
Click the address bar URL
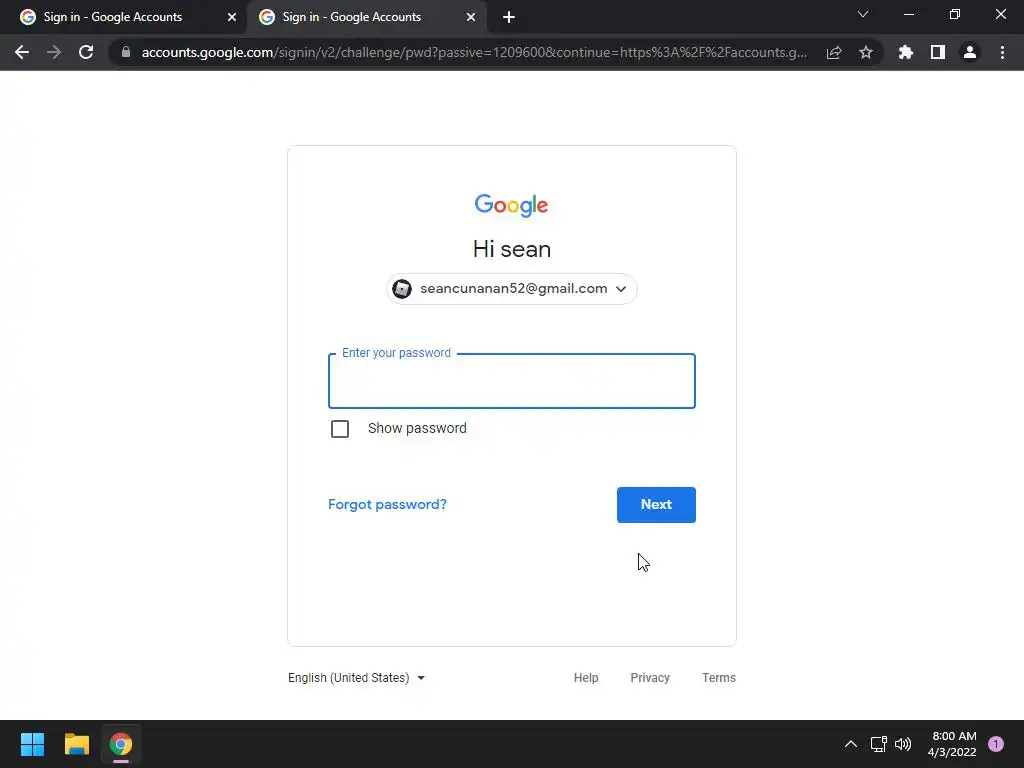[x=473, y=52]
